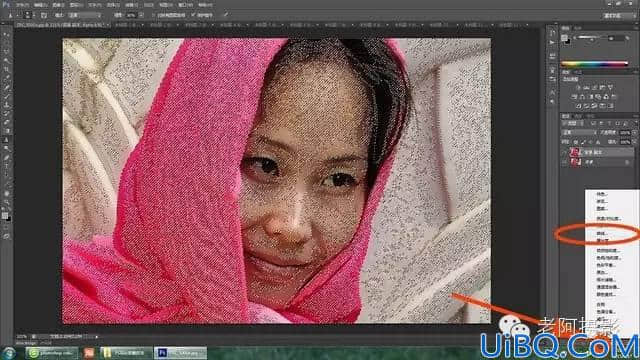Open the layer Fill dropdown arrow
The width and height of the screenshot is (640, 360).
point(634,142)
